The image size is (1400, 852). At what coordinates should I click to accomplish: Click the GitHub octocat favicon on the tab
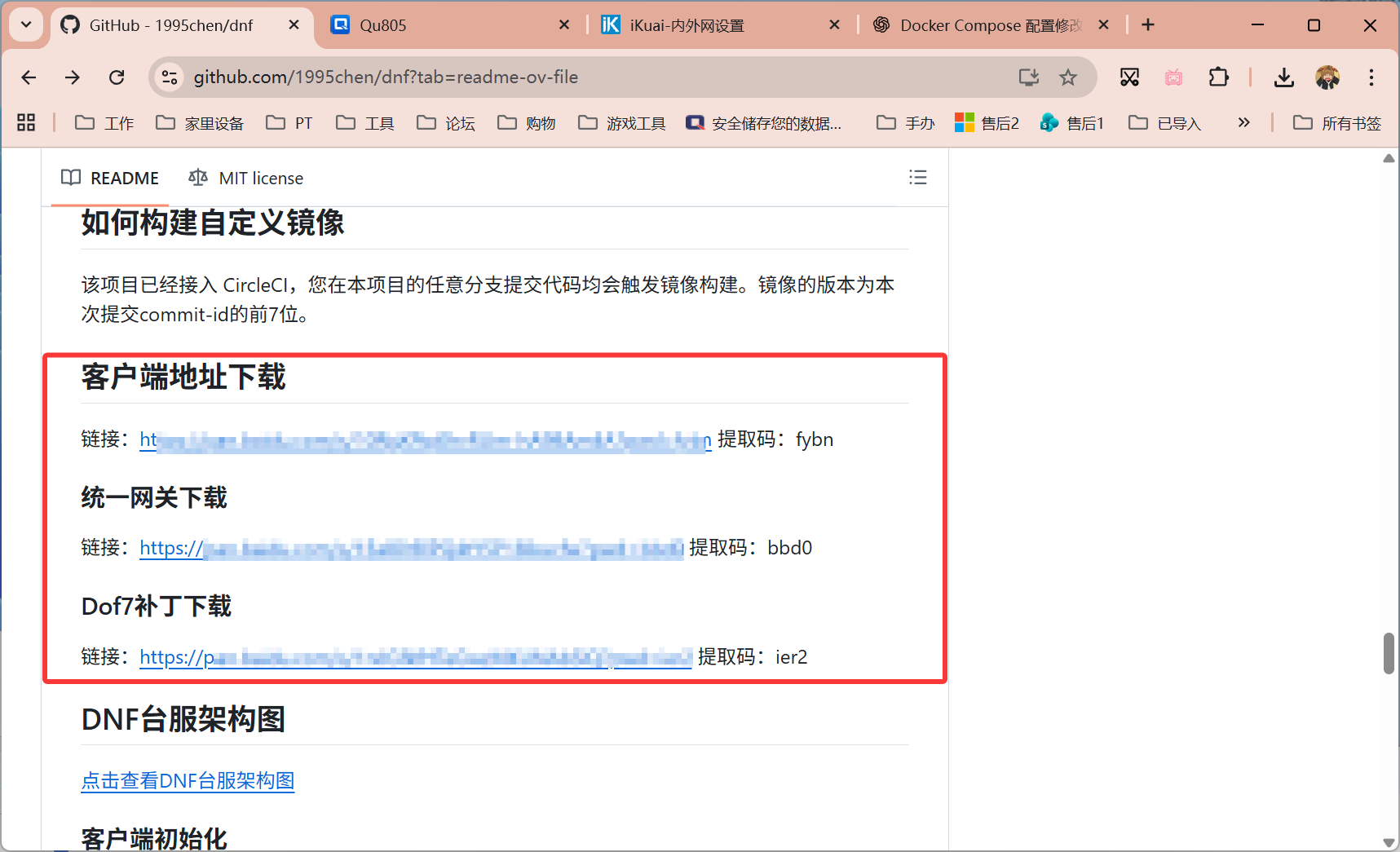point(70,24)
